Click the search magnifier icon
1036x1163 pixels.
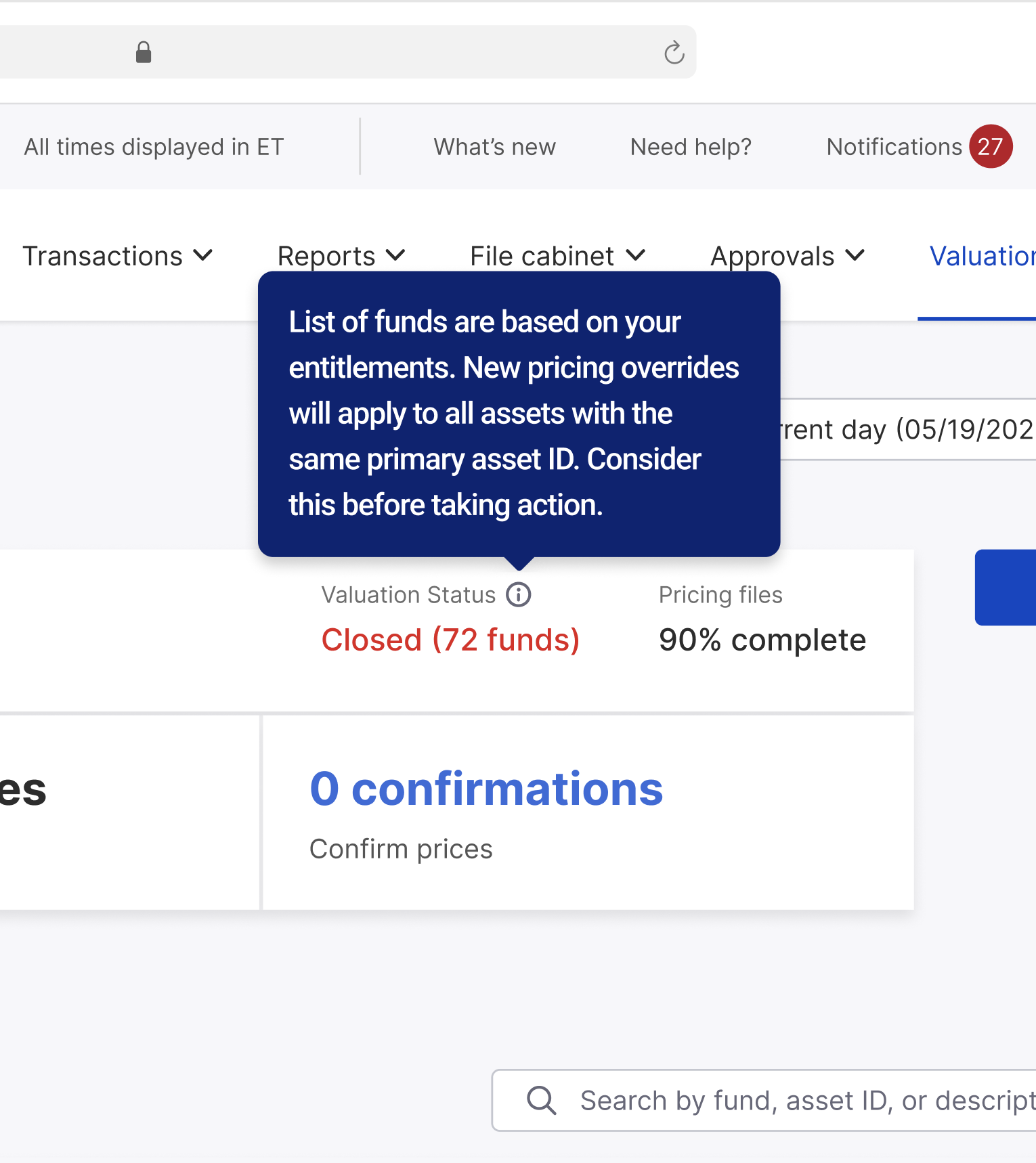click(542, 1100)
